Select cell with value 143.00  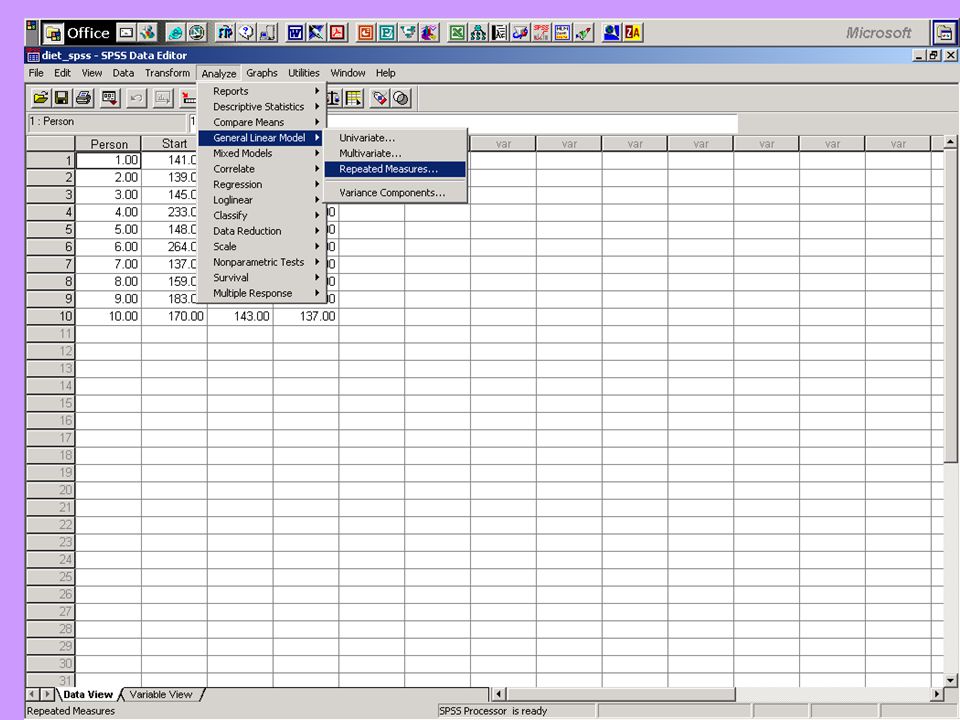click(241, 317)
